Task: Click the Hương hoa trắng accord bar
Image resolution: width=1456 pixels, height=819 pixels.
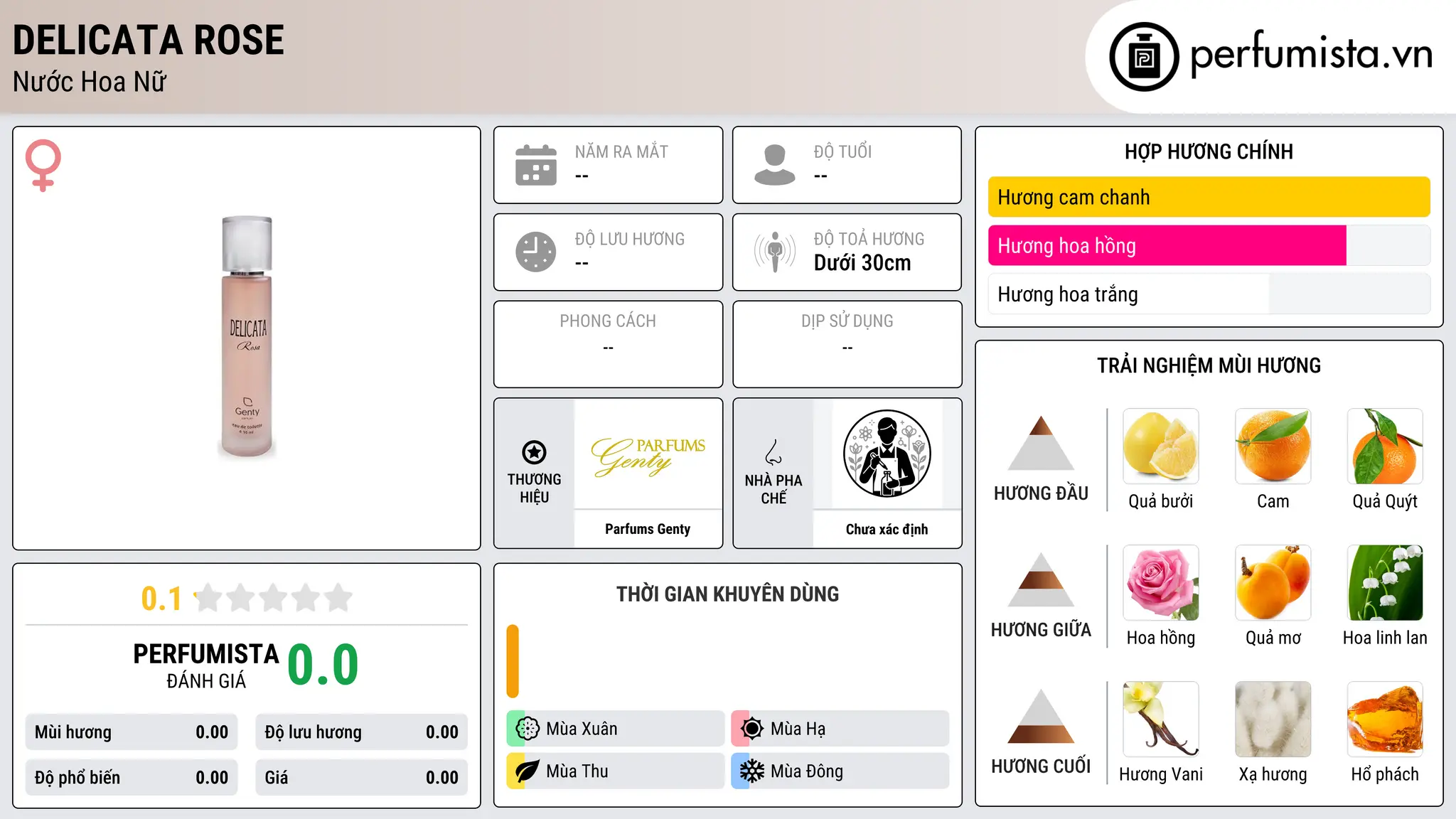Action: (1209, 294)
